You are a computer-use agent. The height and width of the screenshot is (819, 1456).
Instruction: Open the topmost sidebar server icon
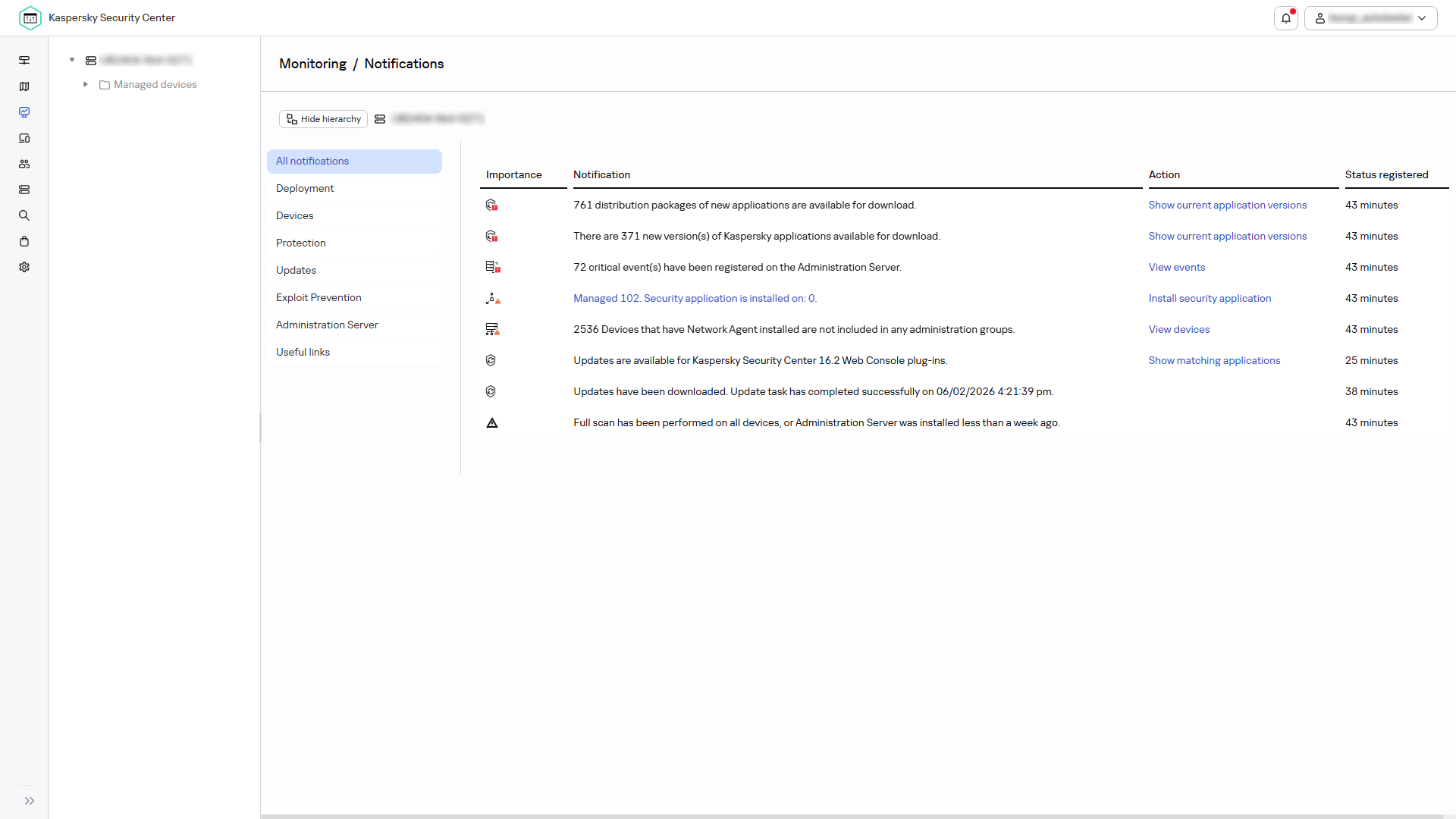click(x=24, y=60)
